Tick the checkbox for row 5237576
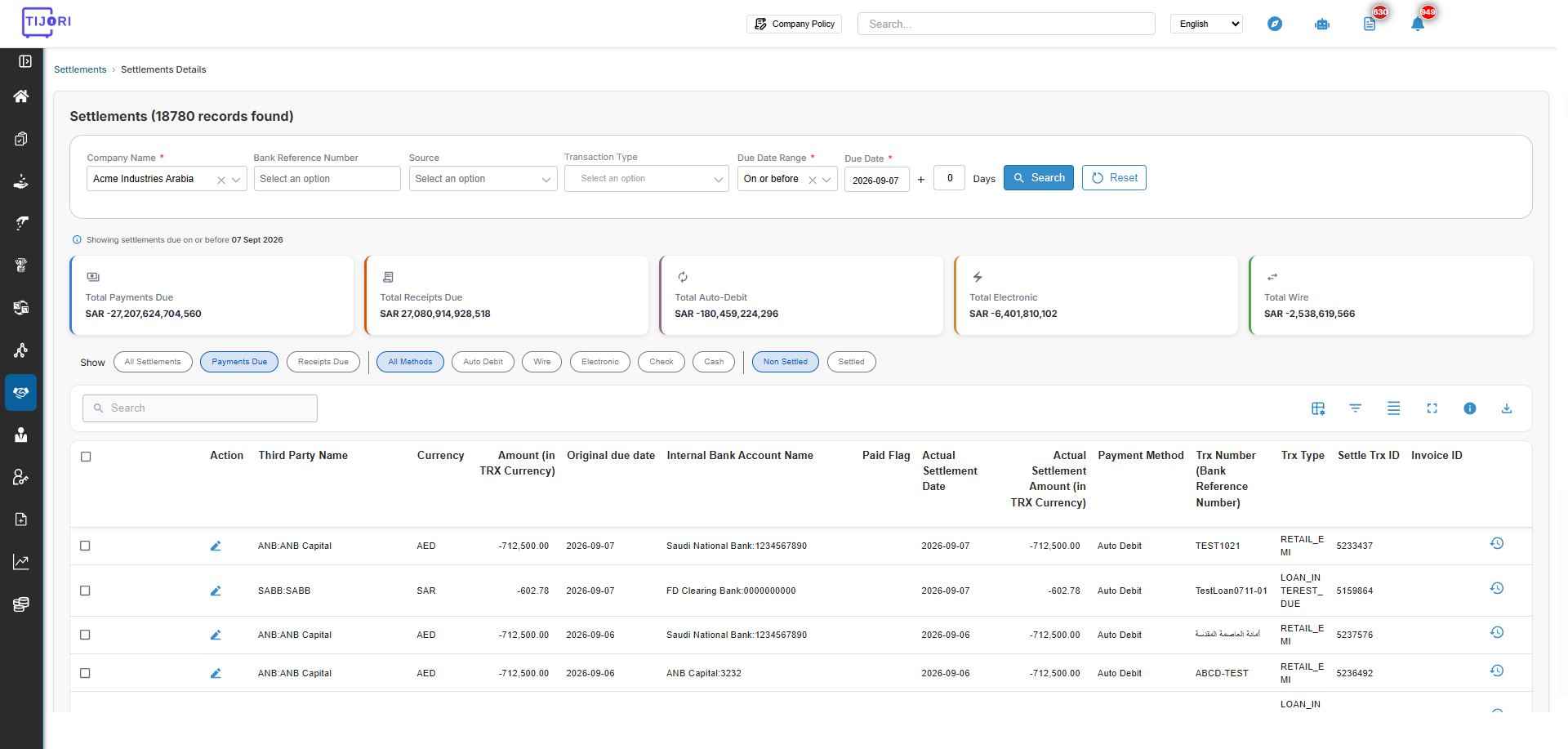Viewport: 1568px width, 749px height. pos(85,635)
